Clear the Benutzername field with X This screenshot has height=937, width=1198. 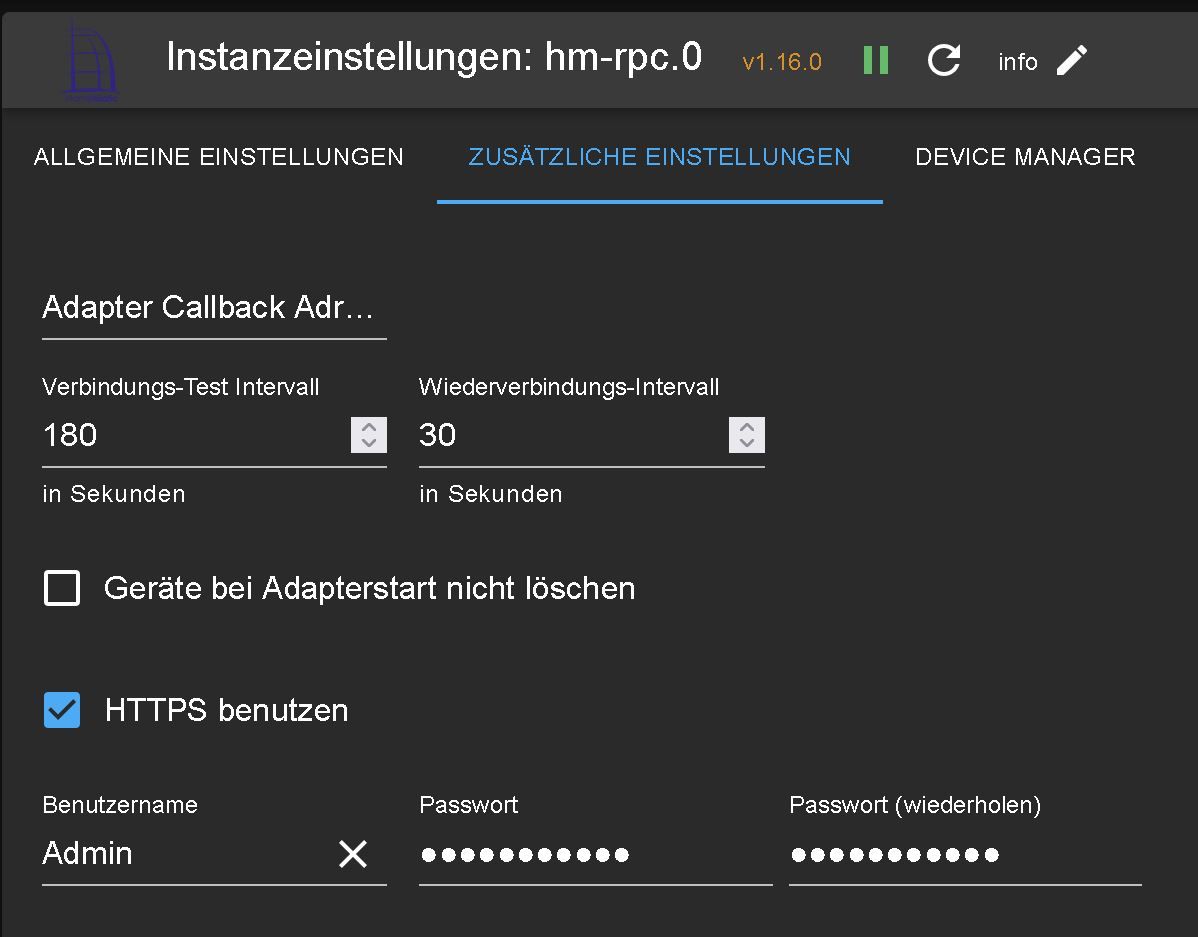tap(353, 854)
